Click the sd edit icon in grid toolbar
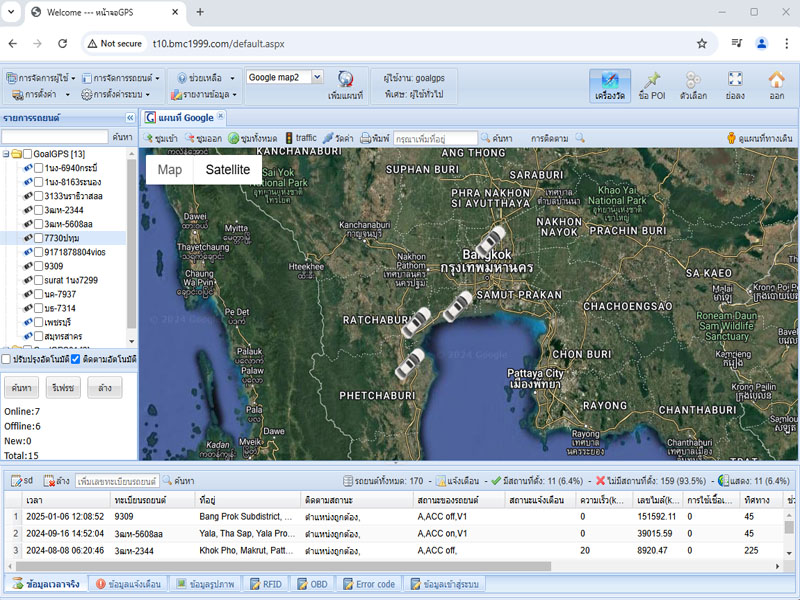This screenshot has width=800, height=600. click(x=21, y=481)
